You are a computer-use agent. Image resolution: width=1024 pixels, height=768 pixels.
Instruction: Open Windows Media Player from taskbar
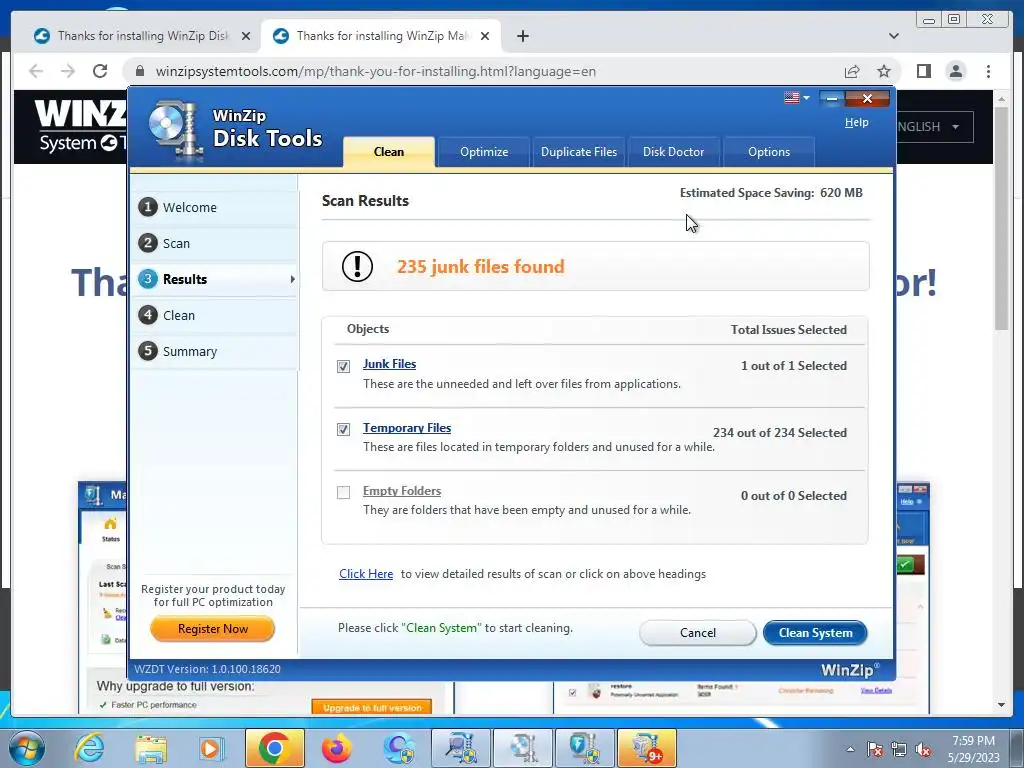coord(212,748)
